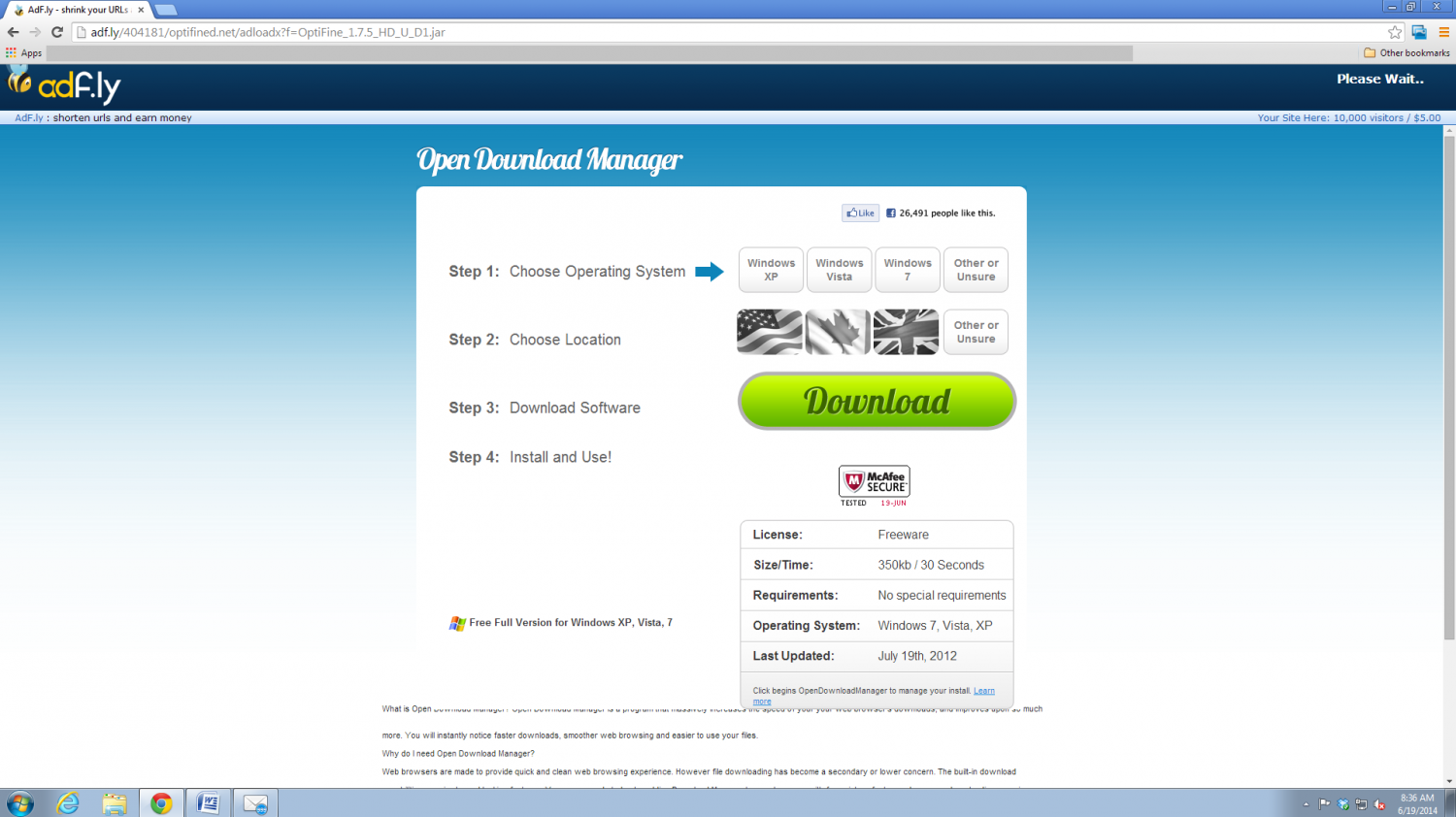The height and width of the screenshot is (817, 1456).
Task: Click the Facebook icon beside like count
Action: point(891,212)
